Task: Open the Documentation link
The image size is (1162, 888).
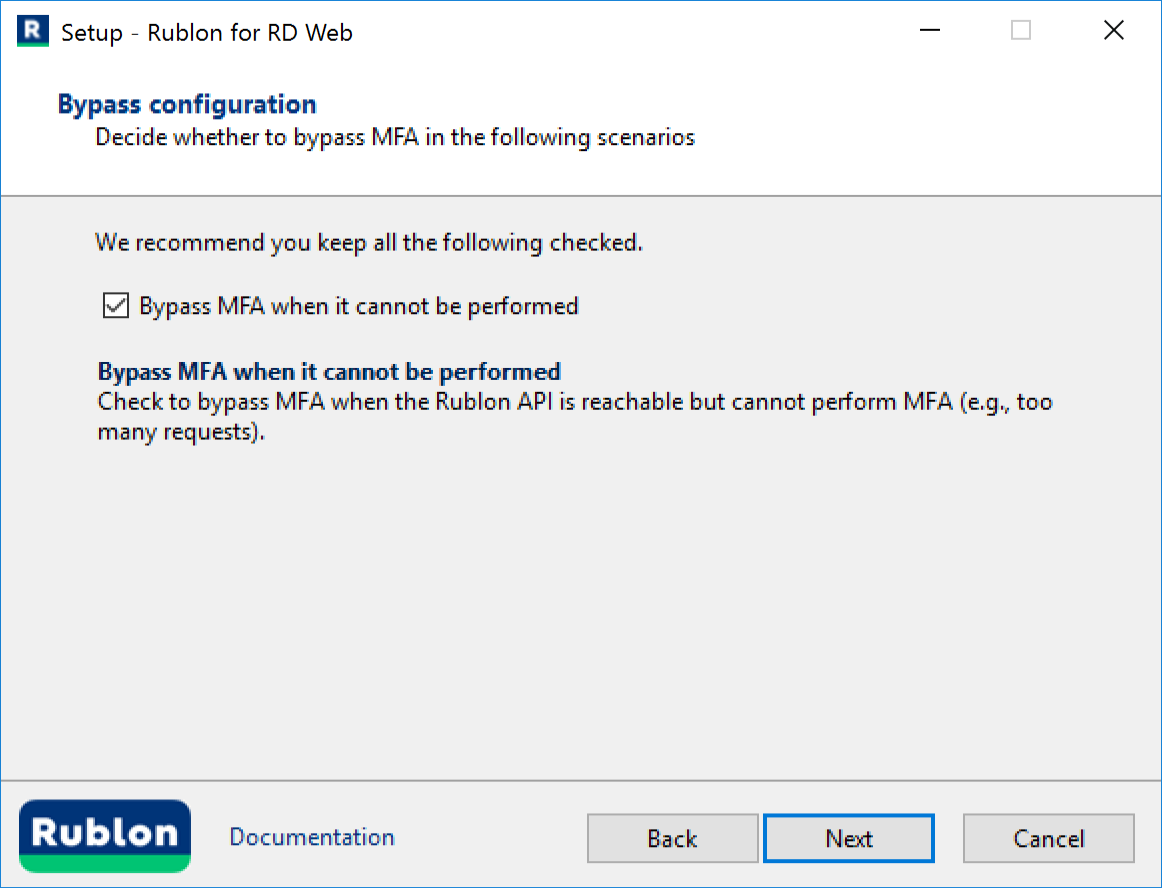Action: 312,837
